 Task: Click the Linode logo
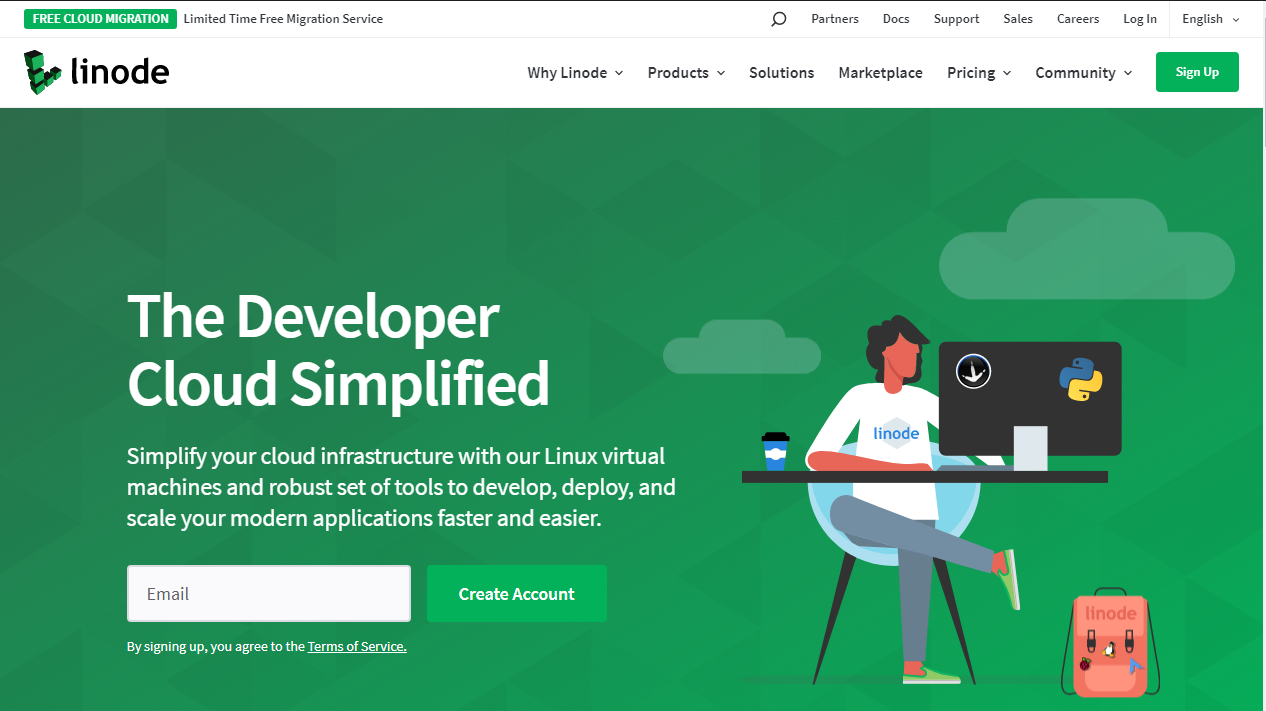97,72
